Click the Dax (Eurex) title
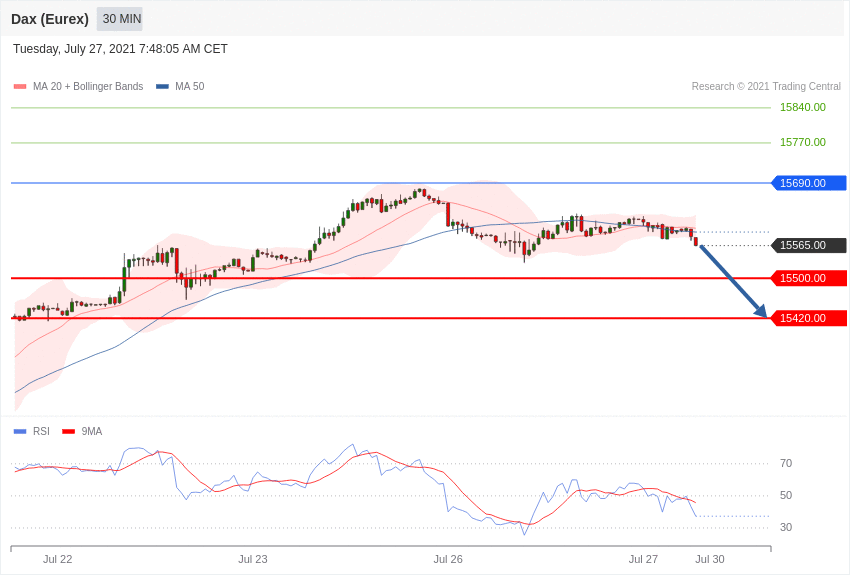The height and width of the screenshot is (576, 850). point(50,19)
